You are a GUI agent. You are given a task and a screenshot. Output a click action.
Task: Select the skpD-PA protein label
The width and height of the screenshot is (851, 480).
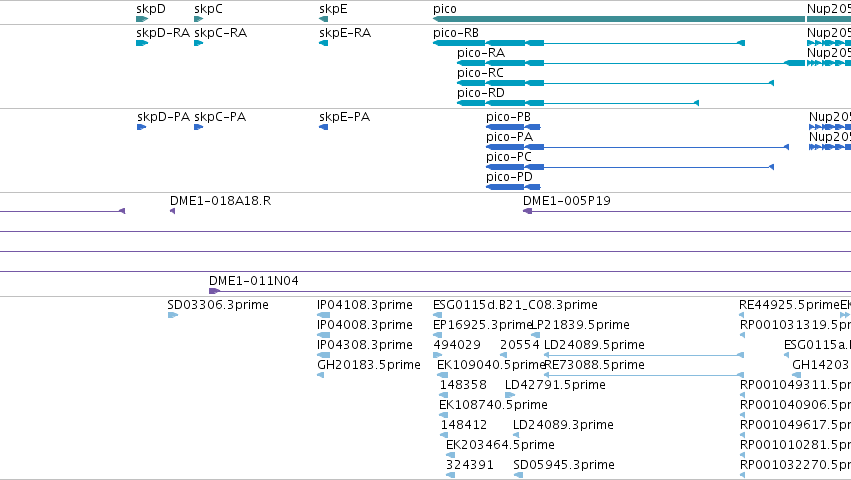click(x=163, y=117)
